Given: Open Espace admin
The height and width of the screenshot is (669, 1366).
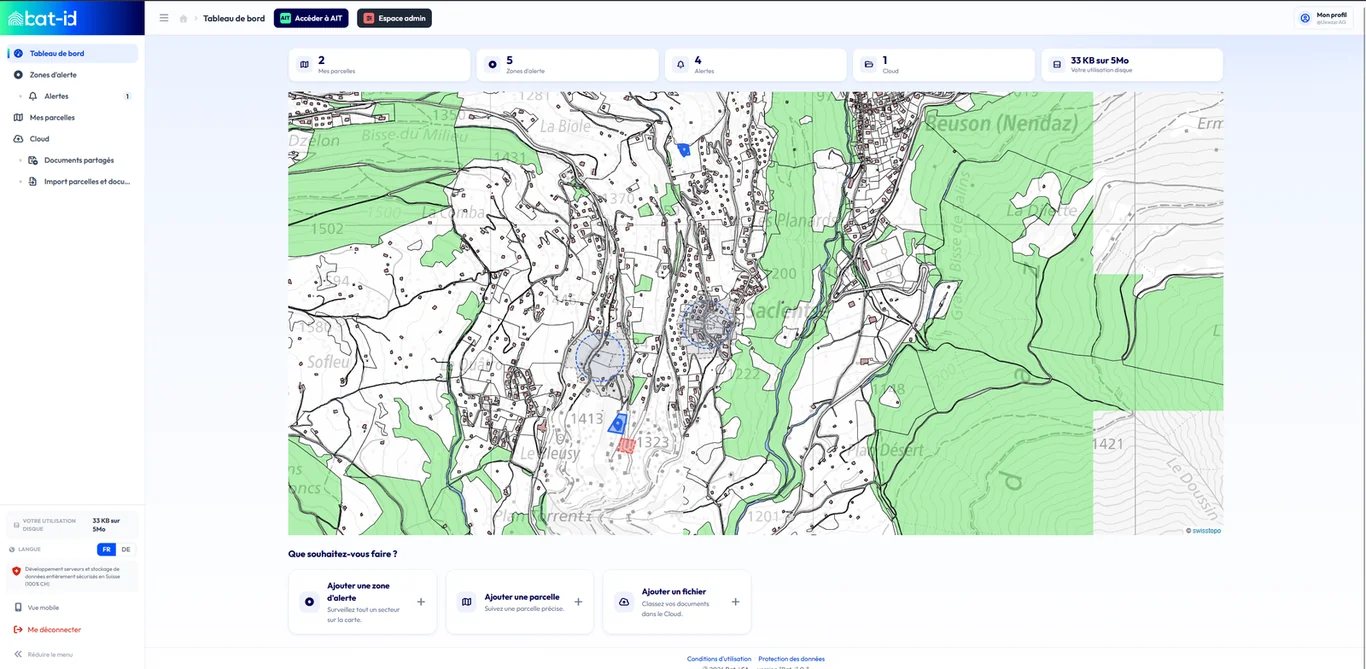Looking at the screenshot, I should [394, 18].
